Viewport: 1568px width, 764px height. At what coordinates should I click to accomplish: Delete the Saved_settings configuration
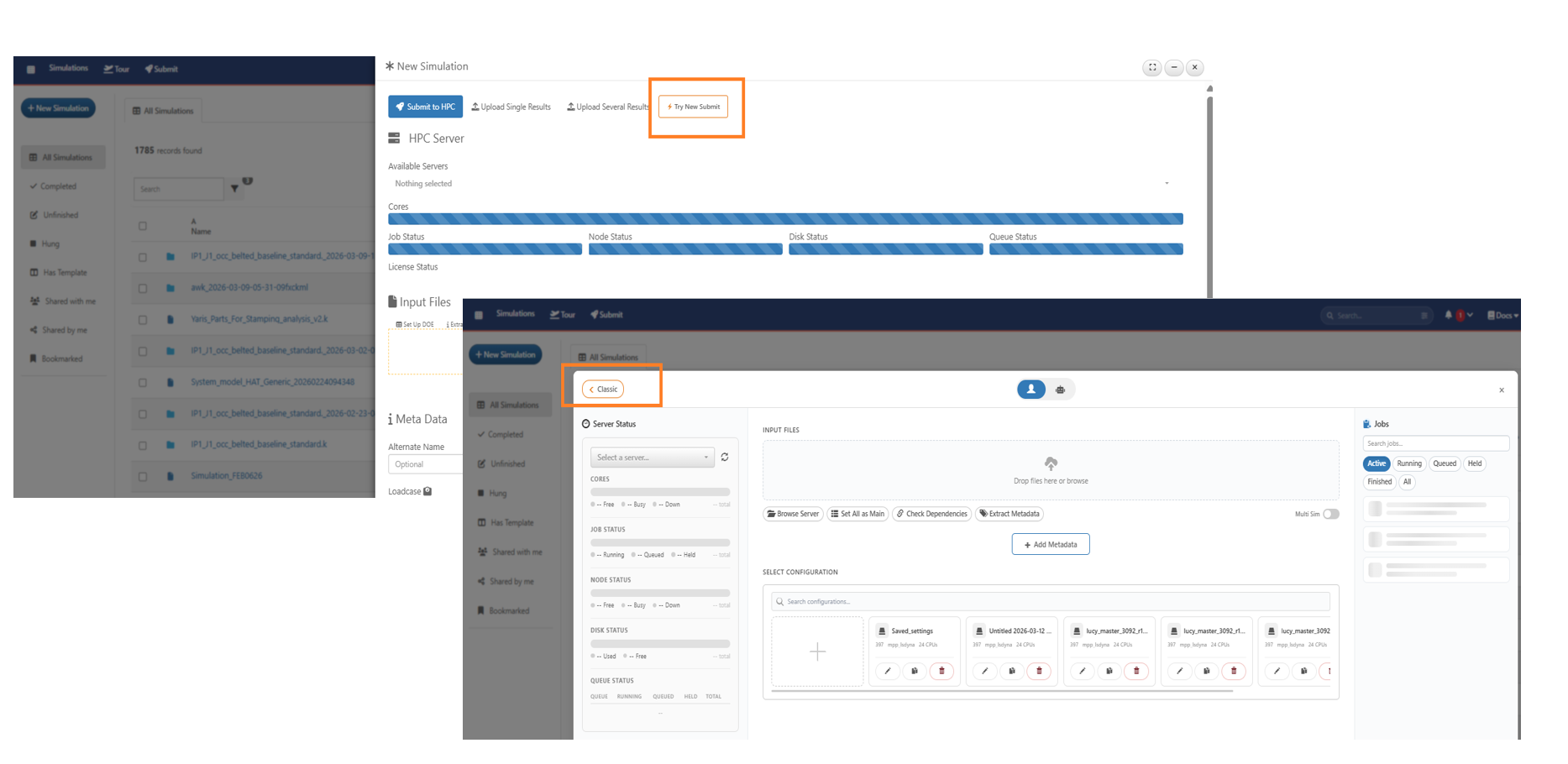pyautogui.click(x=941, y=671)
